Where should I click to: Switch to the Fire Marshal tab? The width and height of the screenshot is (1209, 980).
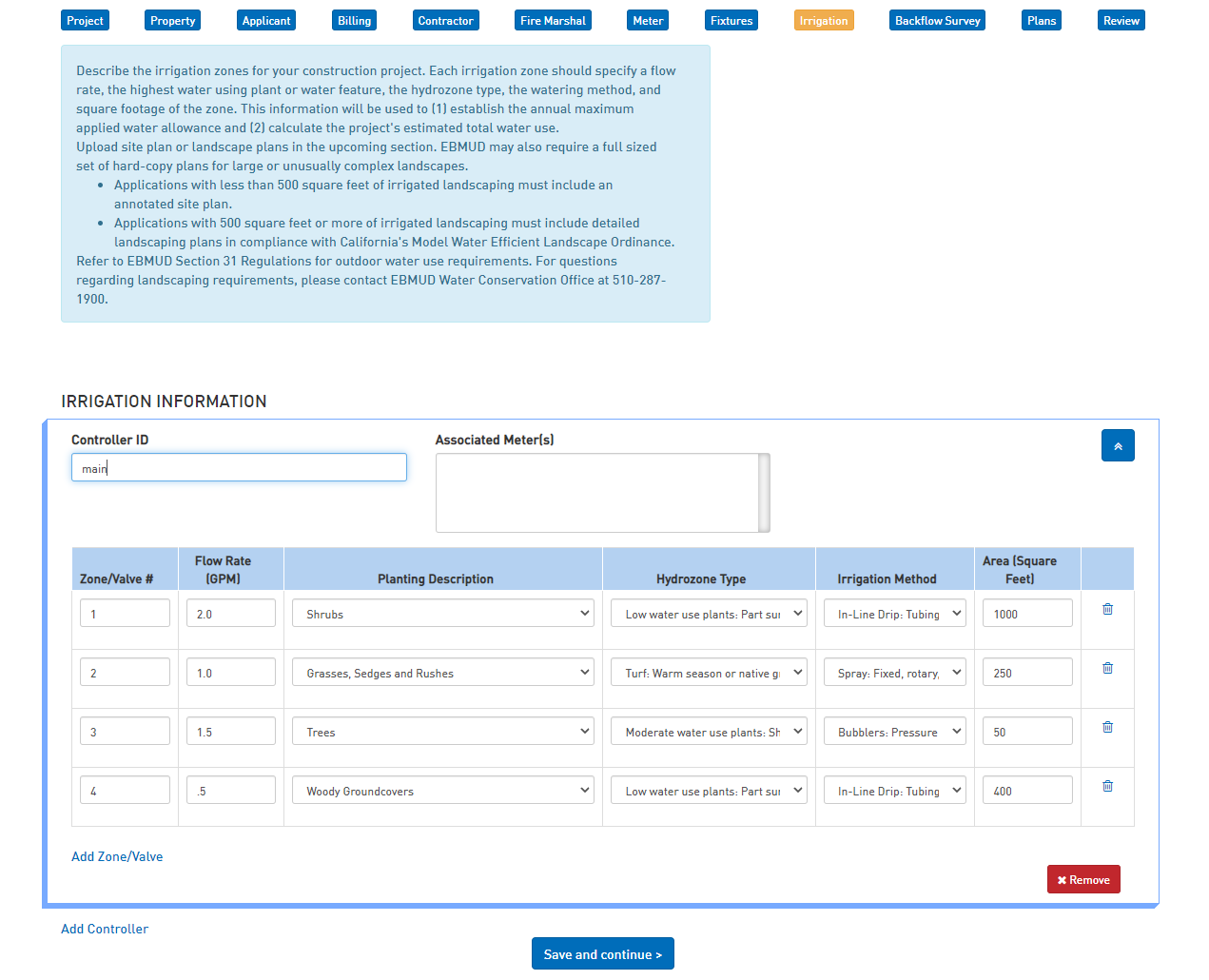tap(553, 21)
